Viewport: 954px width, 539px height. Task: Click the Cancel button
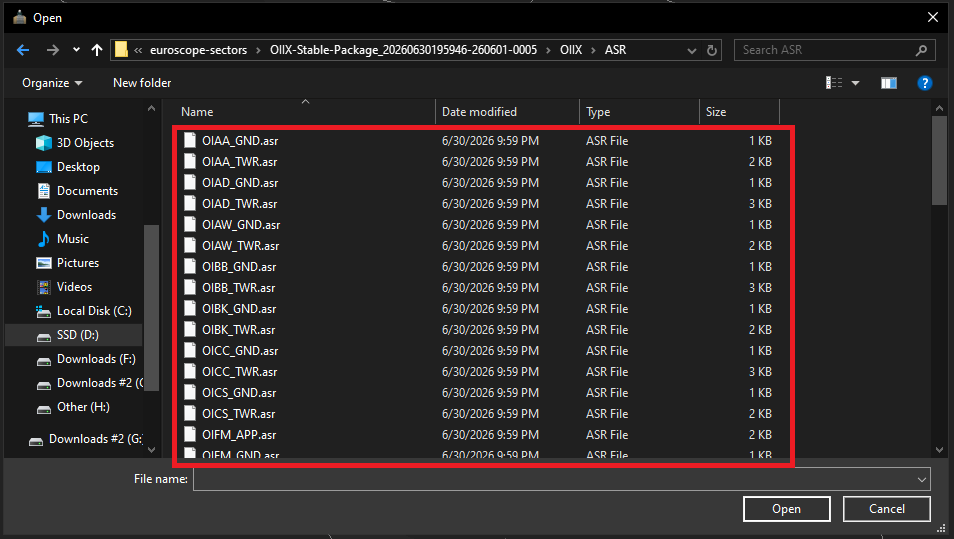(886, 509)
